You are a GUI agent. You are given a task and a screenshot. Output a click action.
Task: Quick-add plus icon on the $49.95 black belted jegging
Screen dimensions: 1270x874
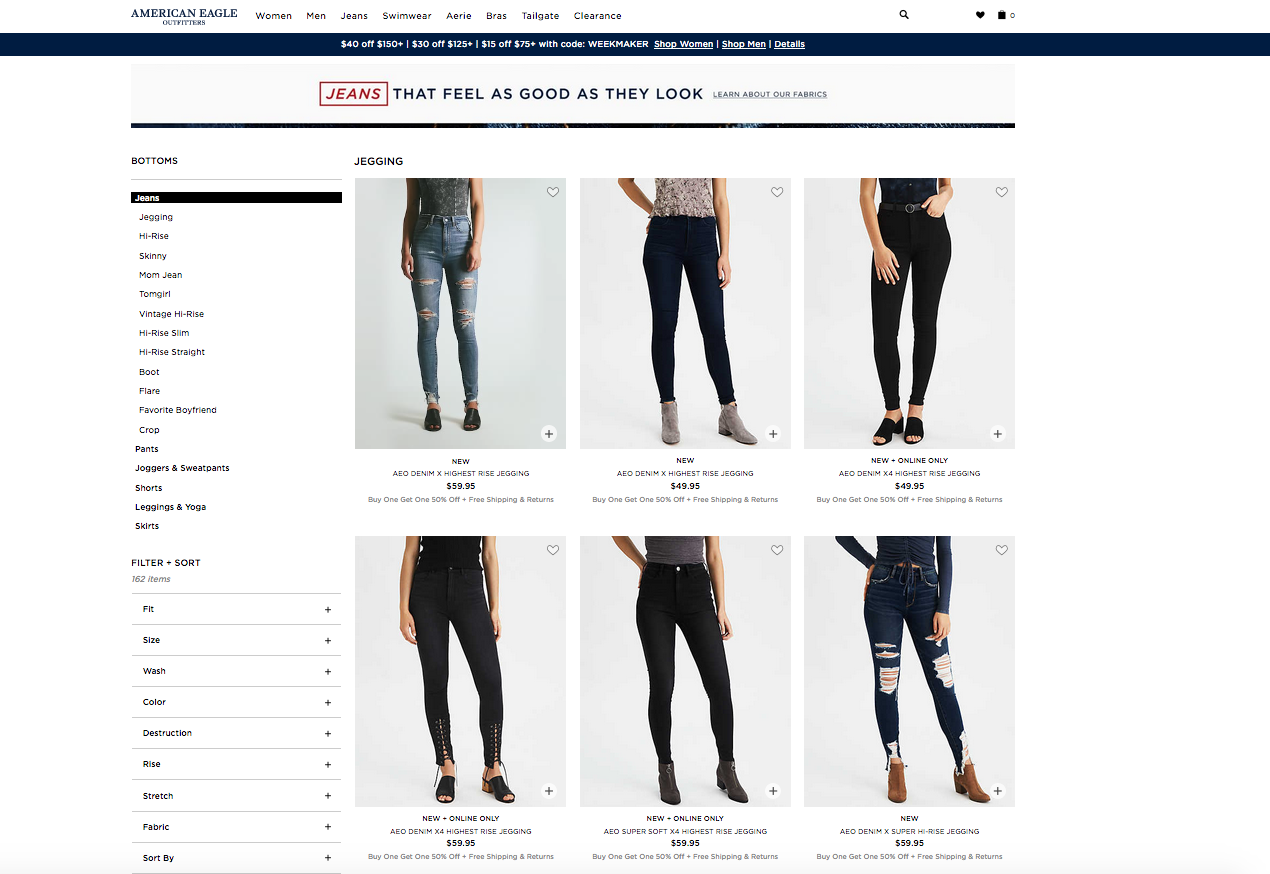[997, 434]
